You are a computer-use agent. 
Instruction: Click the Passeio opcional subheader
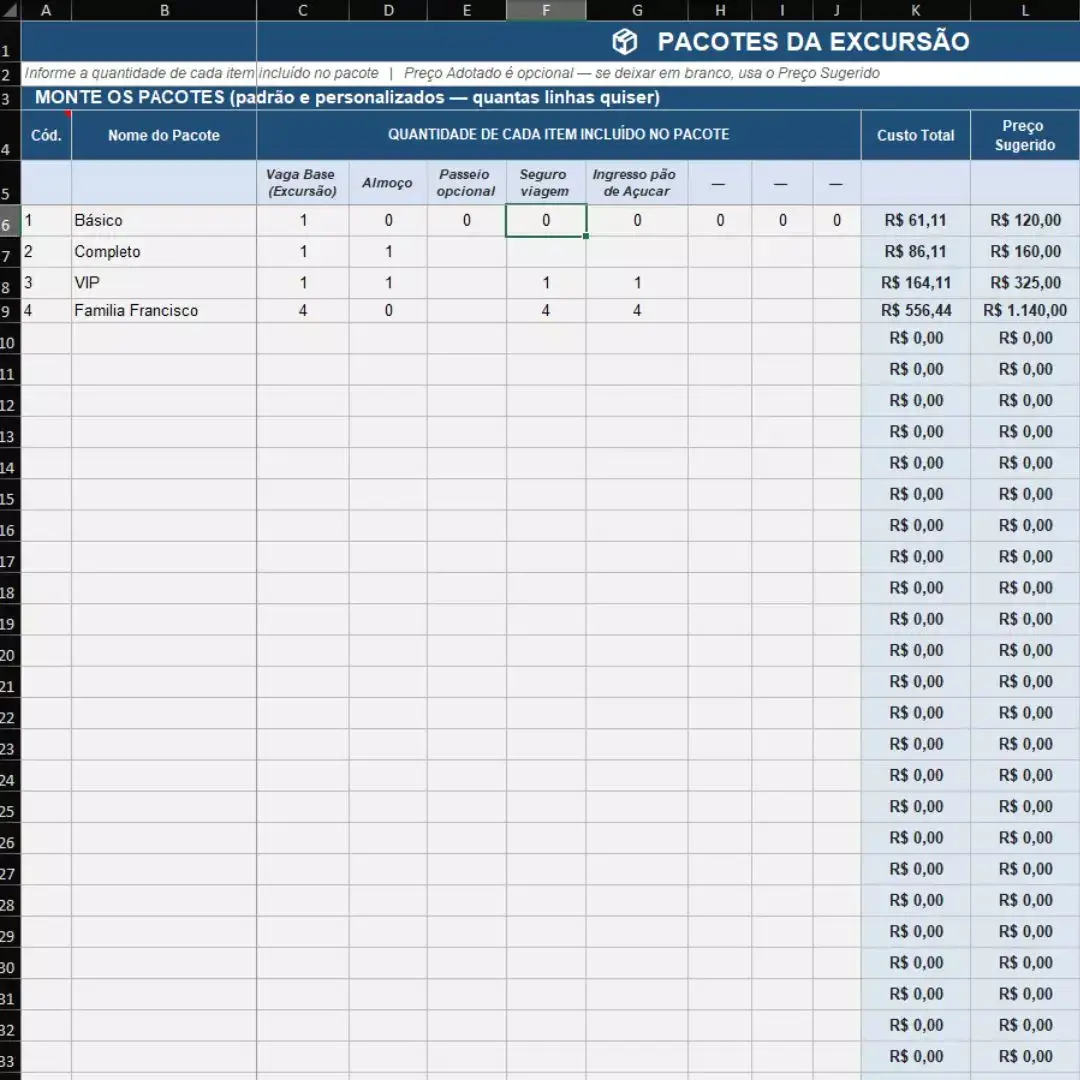(467, 183)
